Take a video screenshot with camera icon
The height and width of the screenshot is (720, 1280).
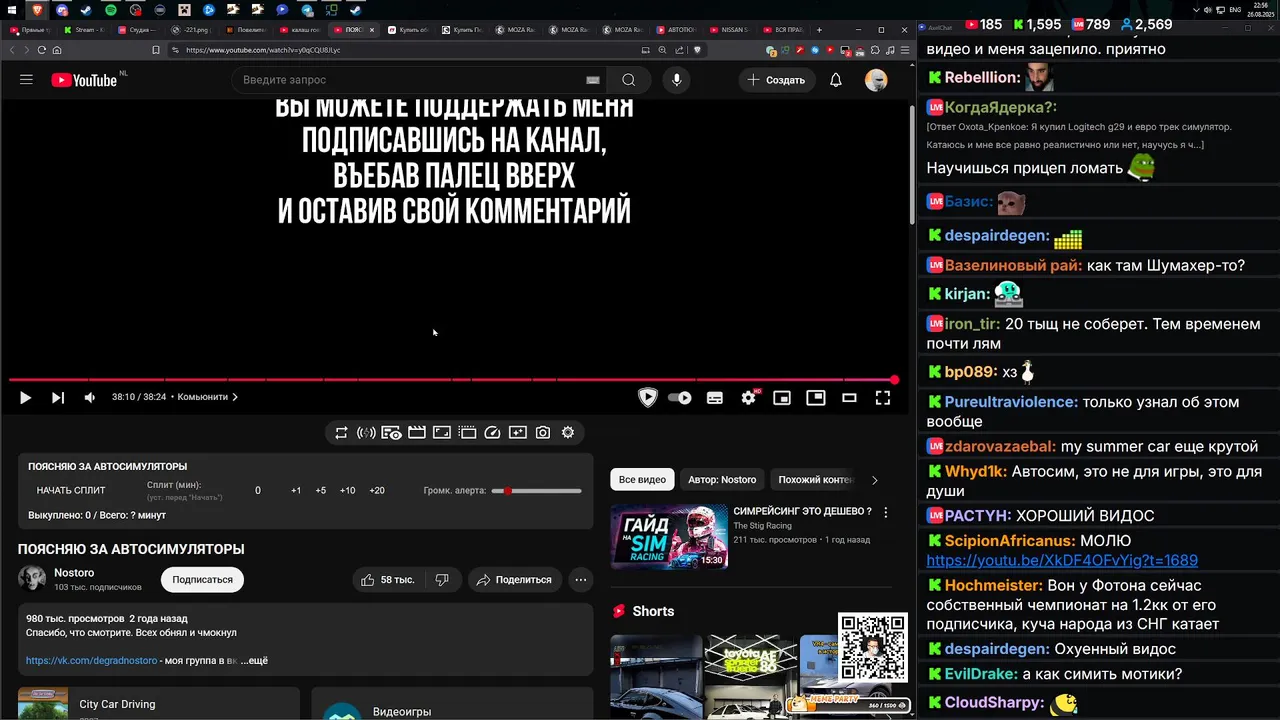[542, 433]
